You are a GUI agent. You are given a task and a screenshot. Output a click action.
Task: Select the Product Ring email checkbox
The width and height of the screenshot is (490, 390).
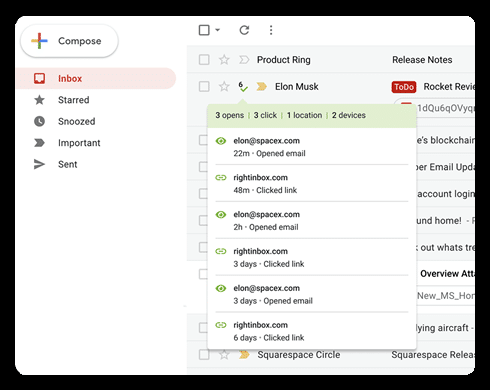click(x=204, y=60)
